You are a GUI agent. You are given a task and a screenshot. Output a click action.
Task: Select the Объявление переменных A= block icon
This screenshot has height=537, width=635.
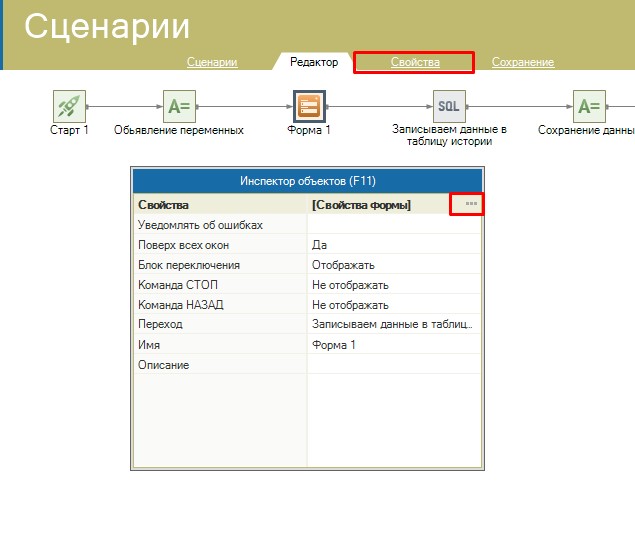[179, 107]
